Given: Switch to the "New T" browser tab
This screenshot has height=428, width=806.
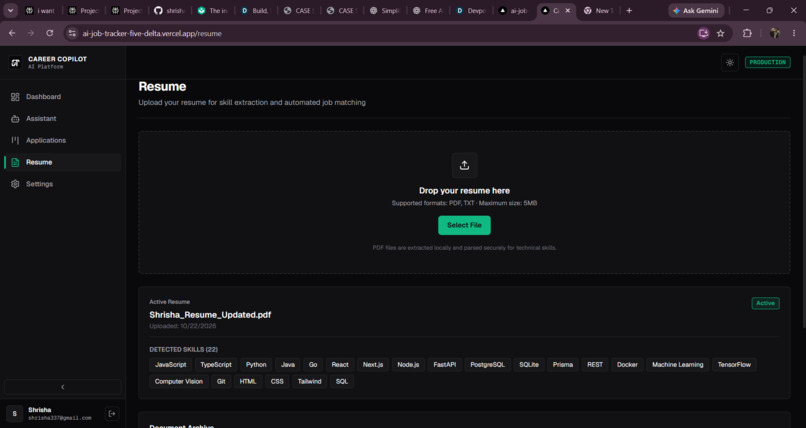Looking at the screenshot, I should pyautogui.click(x=599, y=10).
